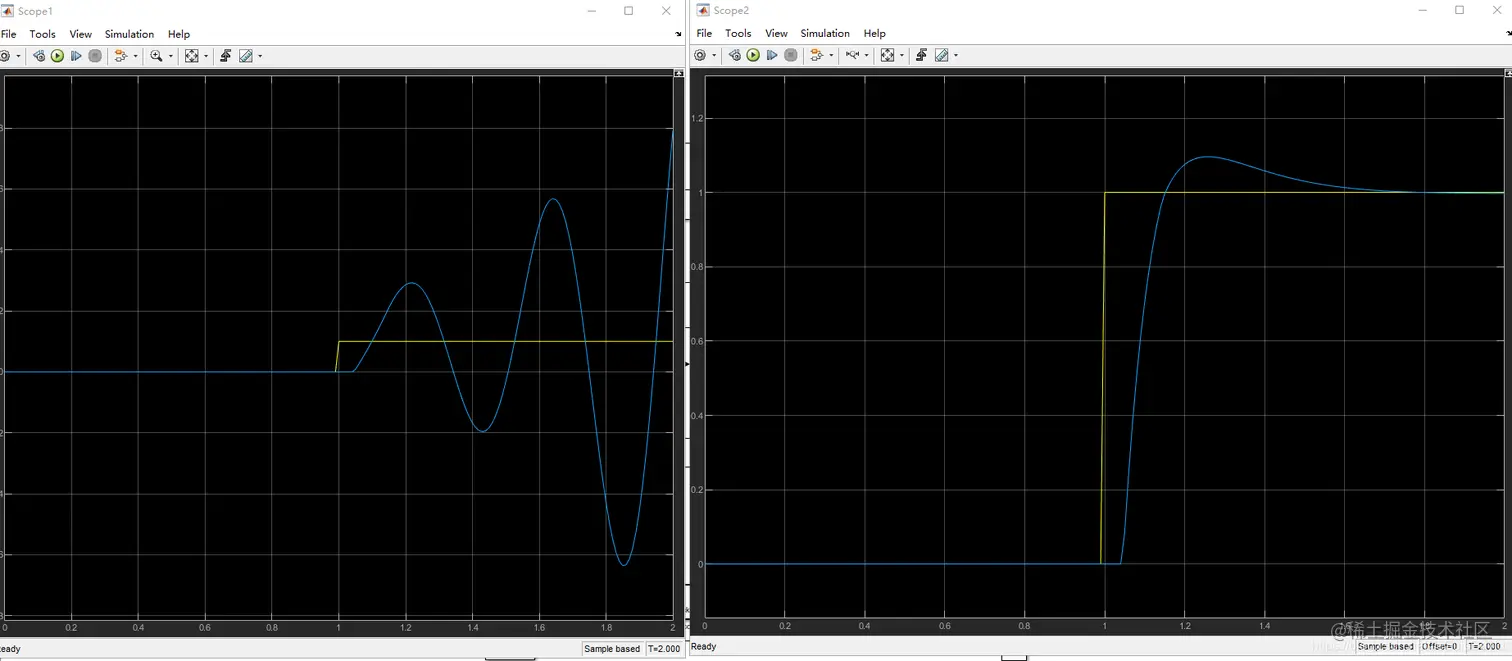Open Tools menu in Scope2
Image resolution: width=1512 pixels, height=661 pixels.
point(738,33)
